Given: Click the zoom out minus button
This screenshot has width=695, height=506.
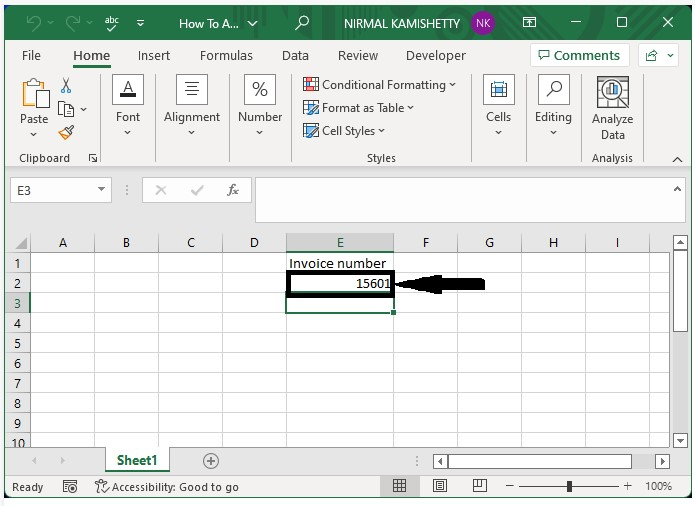Looking at the screenshot, I should (x=509, y=486).
